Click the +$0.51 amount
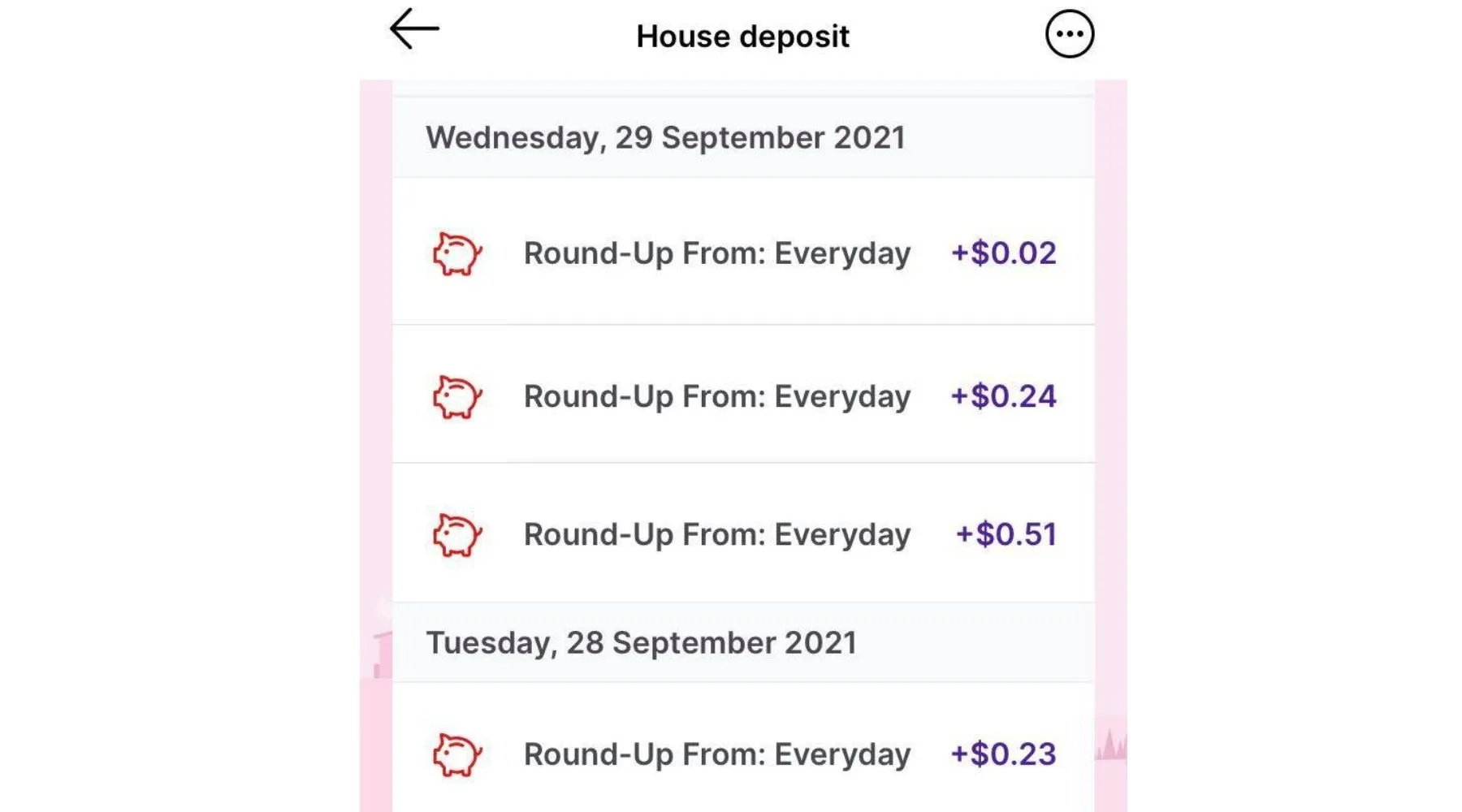The height and width of the screenshot is (812, 1462). pos(1006,534)
